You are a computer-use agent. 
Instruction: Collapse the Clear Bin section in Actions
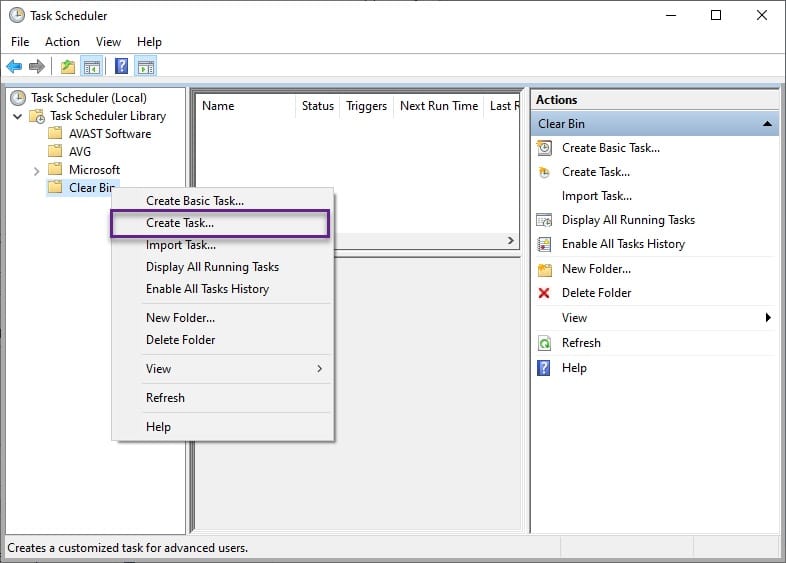(767, 124)
